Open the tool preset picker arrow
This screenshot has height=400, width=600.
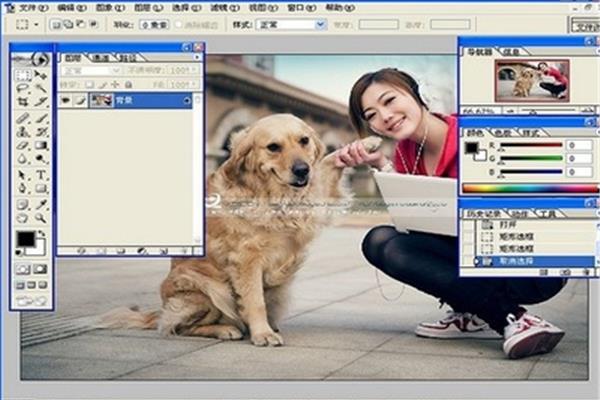(x=36, y=25)
